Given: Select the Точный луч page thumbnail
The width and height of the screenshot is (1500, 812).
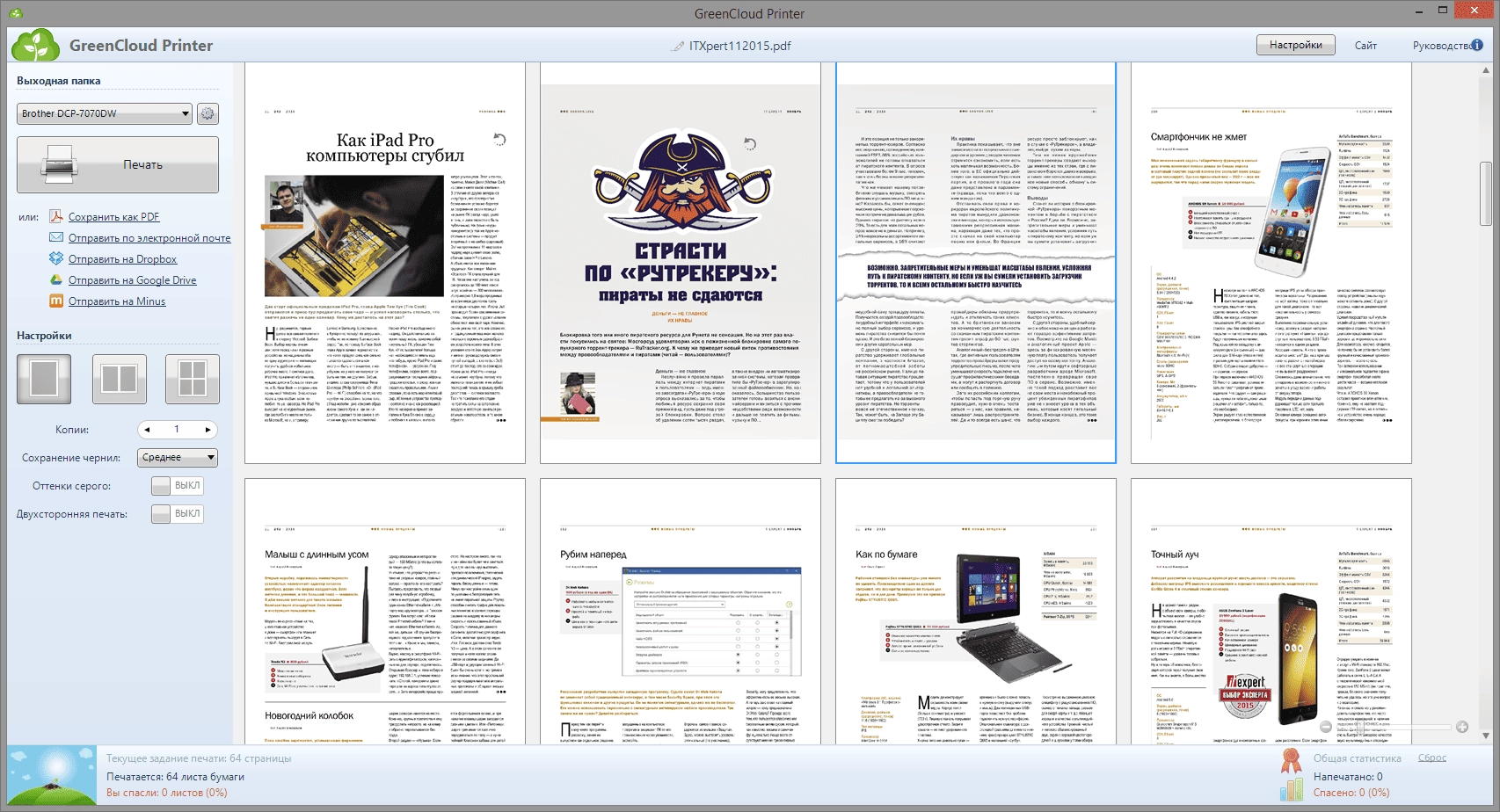Looking at the screenshot, I should pyautogui.click(x=1271, y=612).
